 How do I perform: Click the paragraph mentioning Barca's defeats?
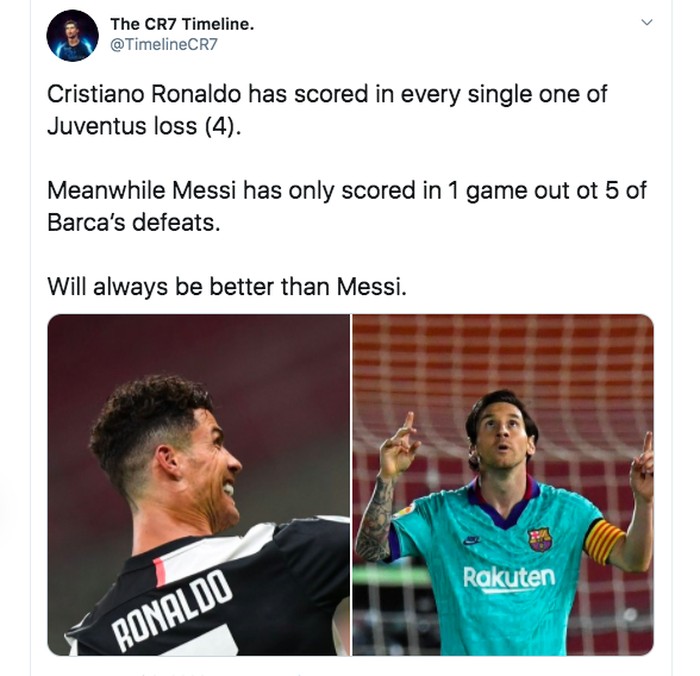(x=346, y=206)
